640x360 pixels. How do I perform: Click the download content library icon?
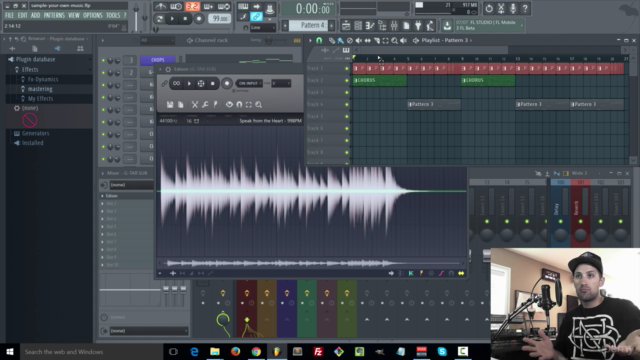[447, 26]
